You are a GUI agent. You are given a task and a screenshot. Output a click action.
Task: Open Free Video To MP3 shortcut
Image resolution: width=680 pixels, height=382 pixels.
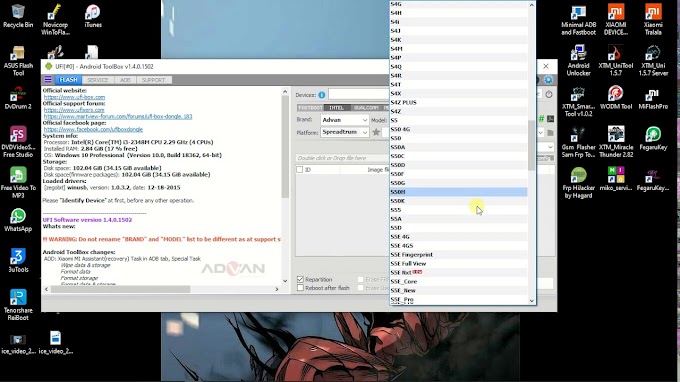point(18,183)
